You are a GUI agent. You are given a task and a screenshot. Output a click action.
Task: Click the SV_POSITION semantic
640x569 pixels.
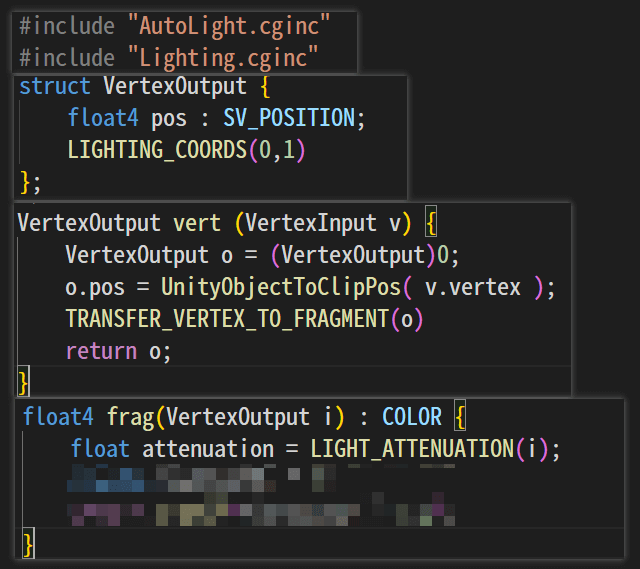pos(288,119)
